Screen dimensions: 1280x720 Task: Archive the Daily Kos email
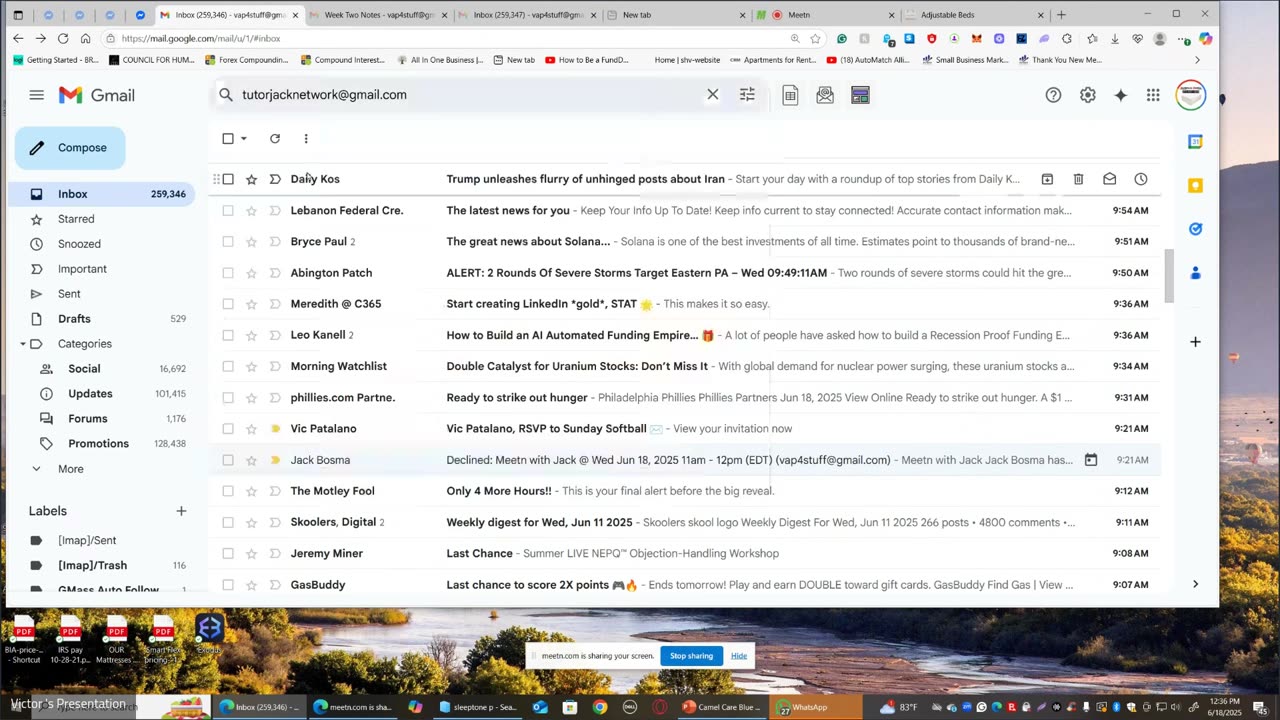[x=1047, y=179]
